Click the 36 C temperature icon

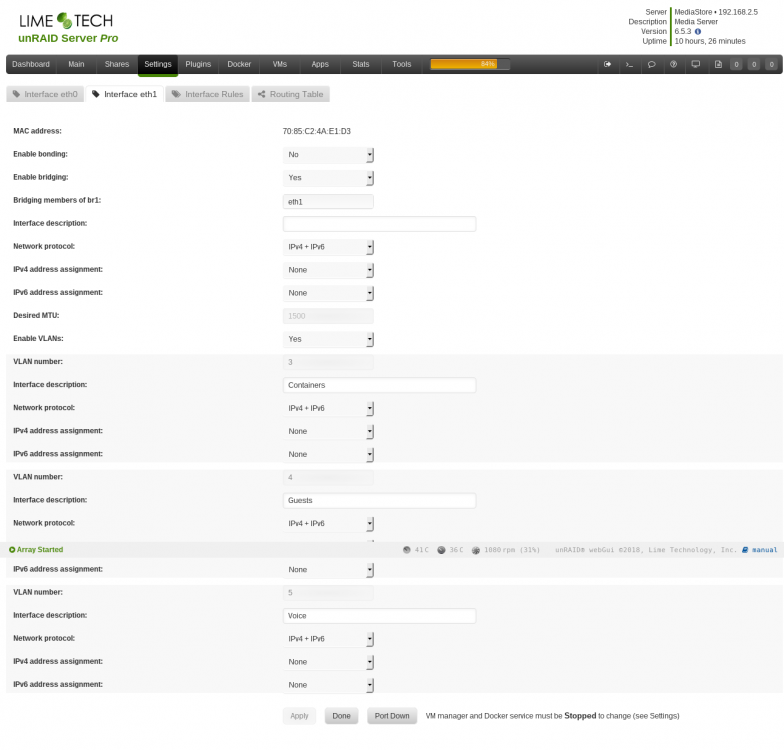(441, 550)
